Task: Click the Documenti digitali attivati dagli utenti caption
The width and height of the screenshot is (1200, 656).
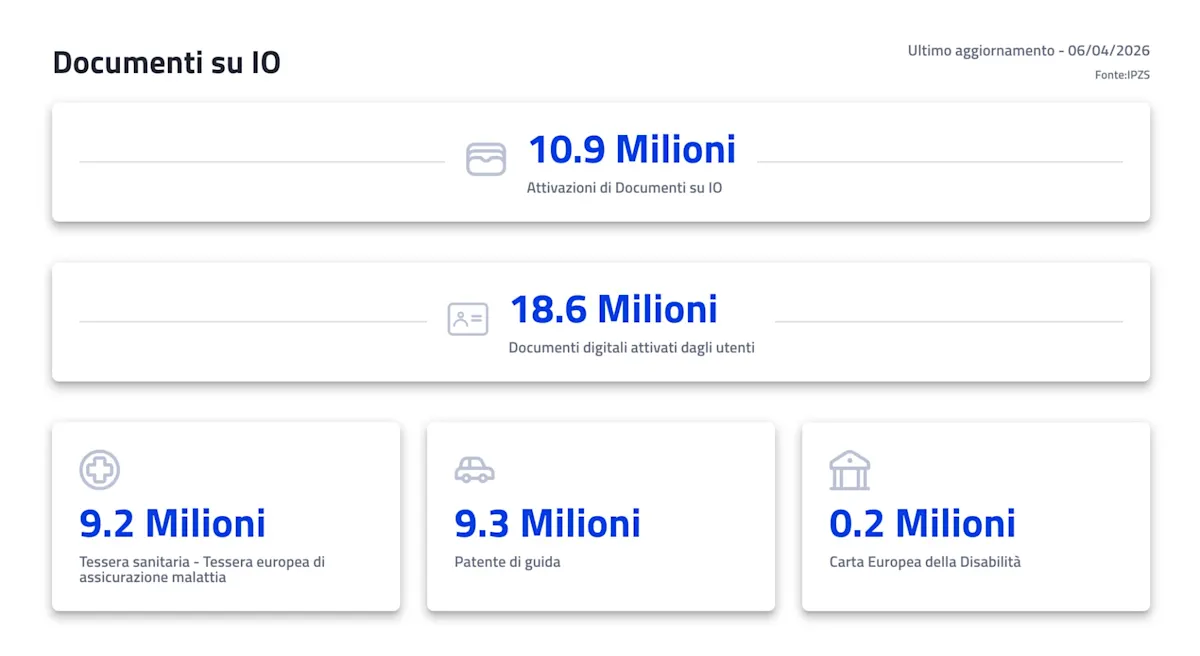Action: (631, 348)
